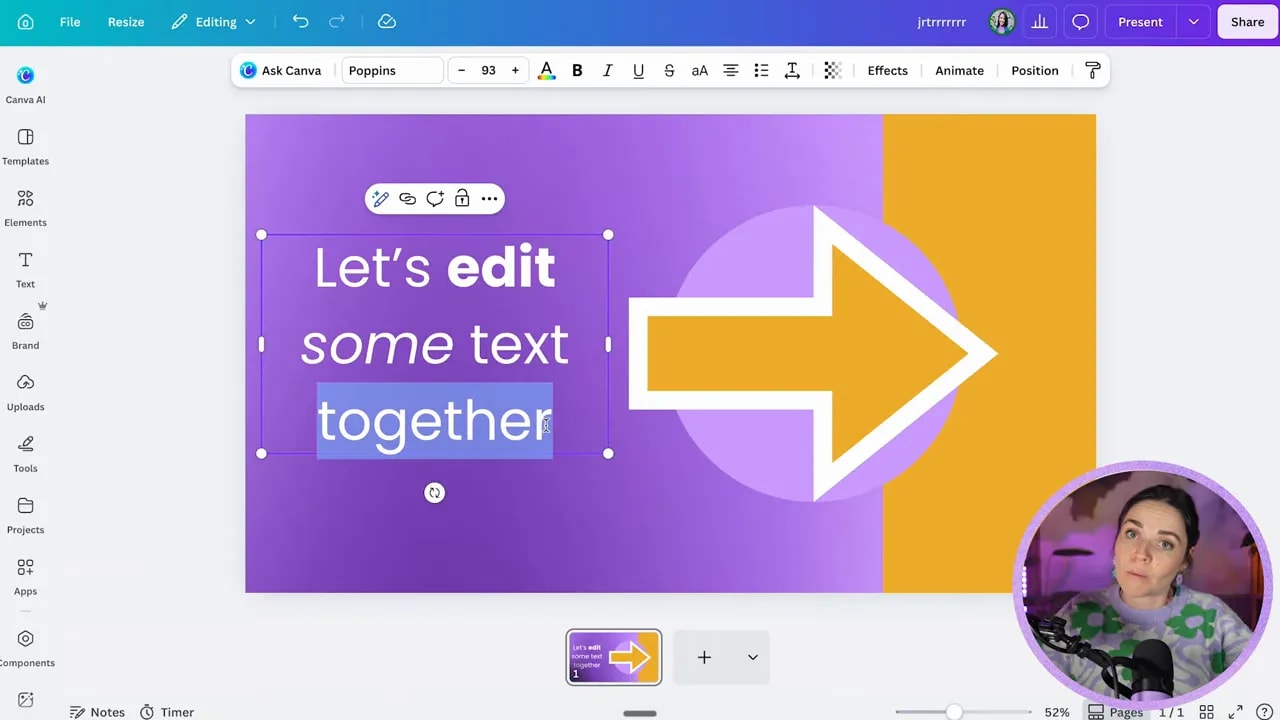Open more options ellipsis on floating toolbar
Image resolution: width=1280 pixels, height=720 pixels.
(489, 199)
